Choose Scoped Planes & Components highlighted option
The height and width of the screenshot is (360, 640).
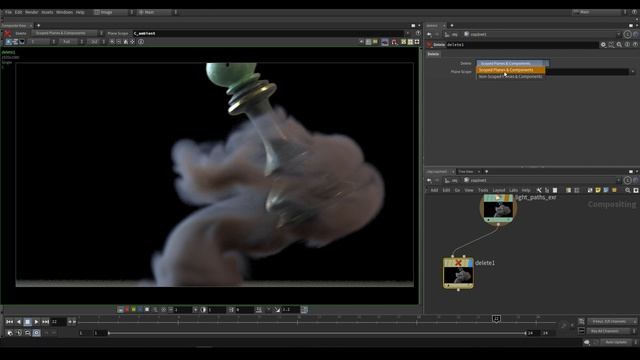point(510,70)
